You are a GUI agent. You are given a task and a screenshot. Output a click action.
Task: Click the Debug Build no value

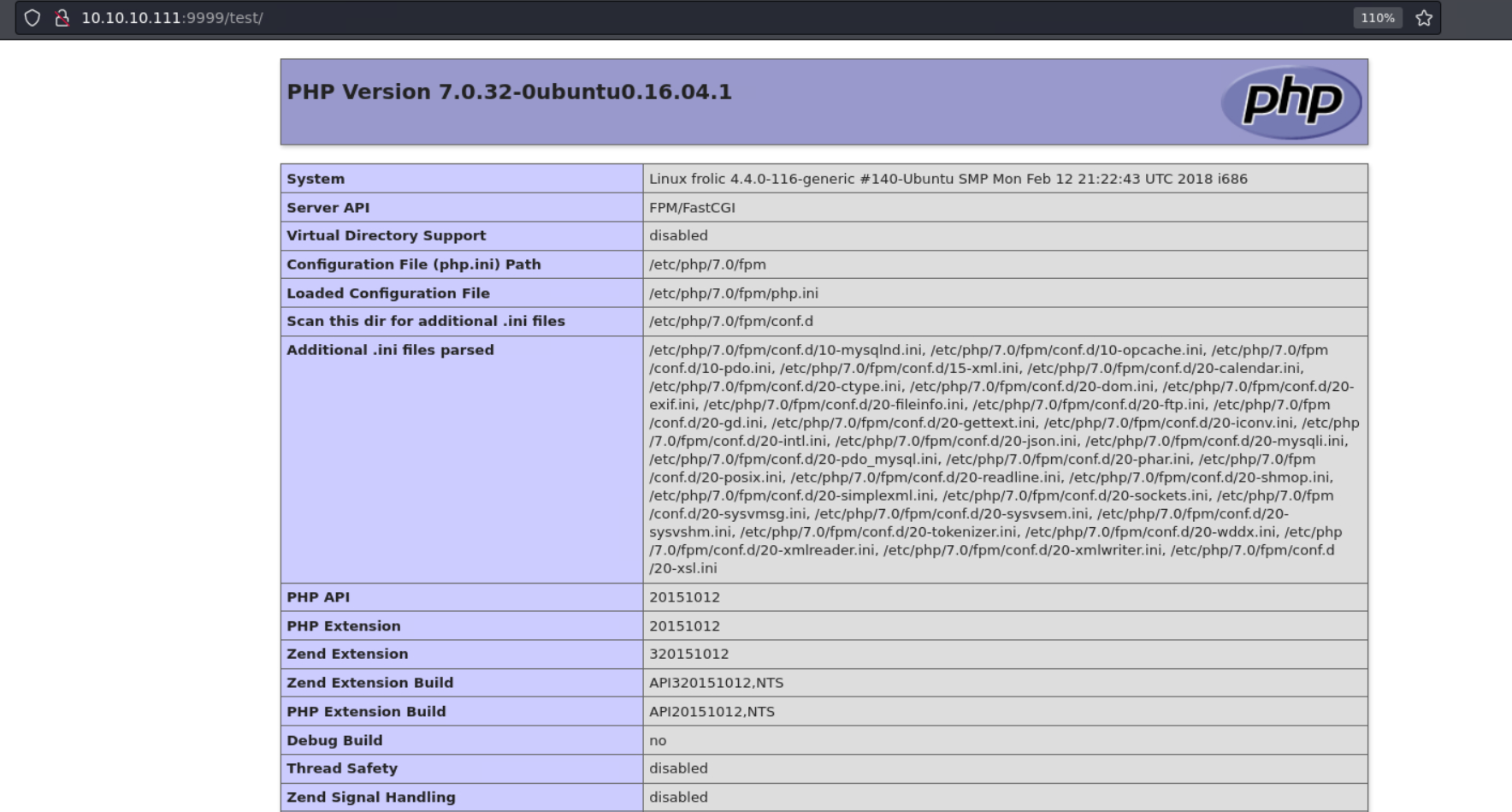(x=658, y=740)
